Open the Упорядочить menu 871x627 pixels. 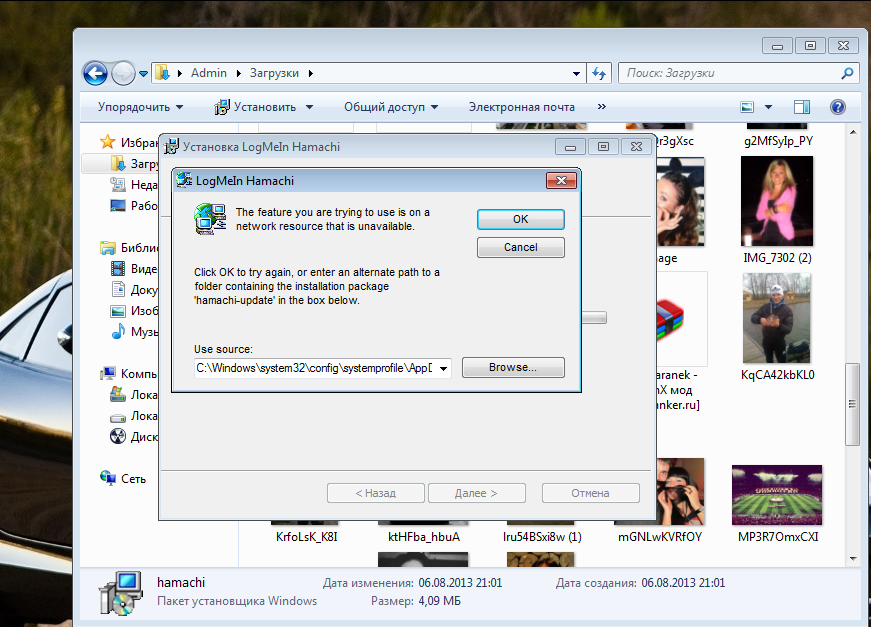[140, 107]
